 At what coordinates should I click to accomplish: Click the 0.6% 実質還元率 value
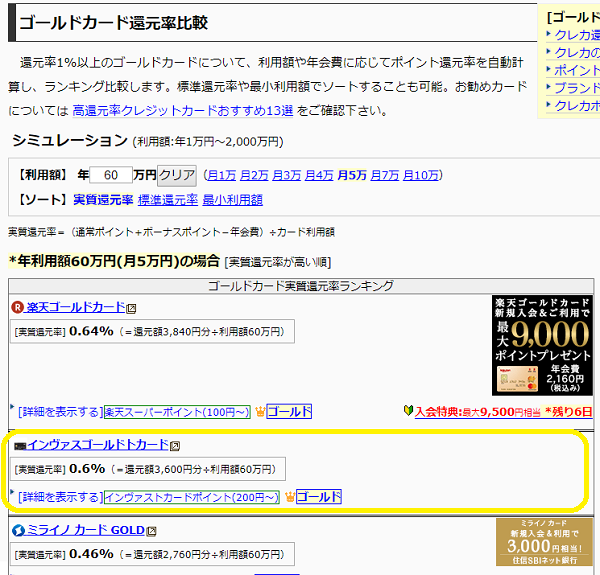[x=87, y=469]
